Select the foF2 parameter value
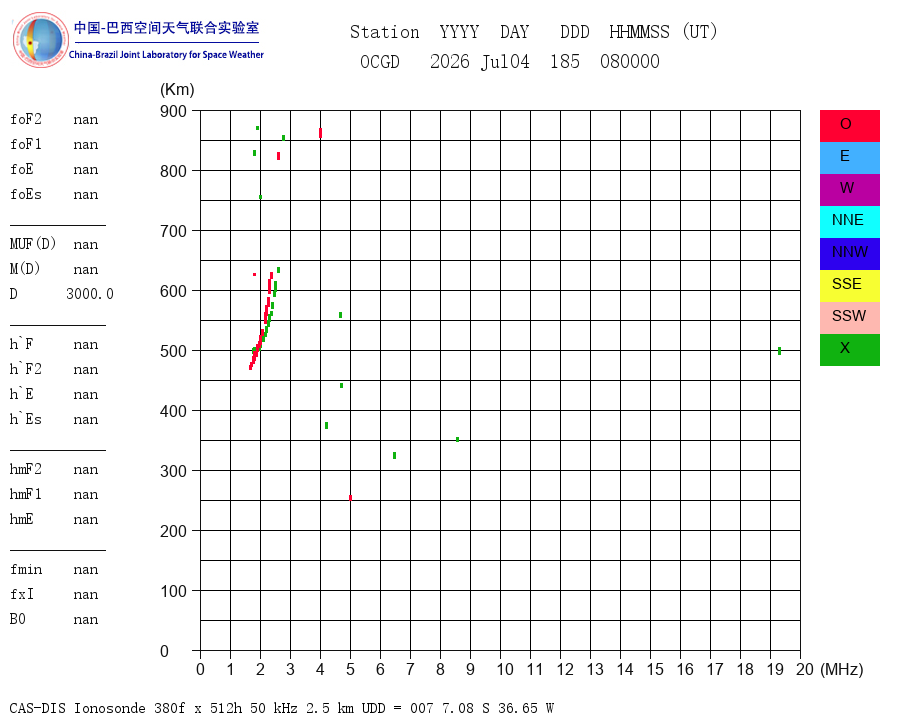The image size is (900, 720). [86, 120]
